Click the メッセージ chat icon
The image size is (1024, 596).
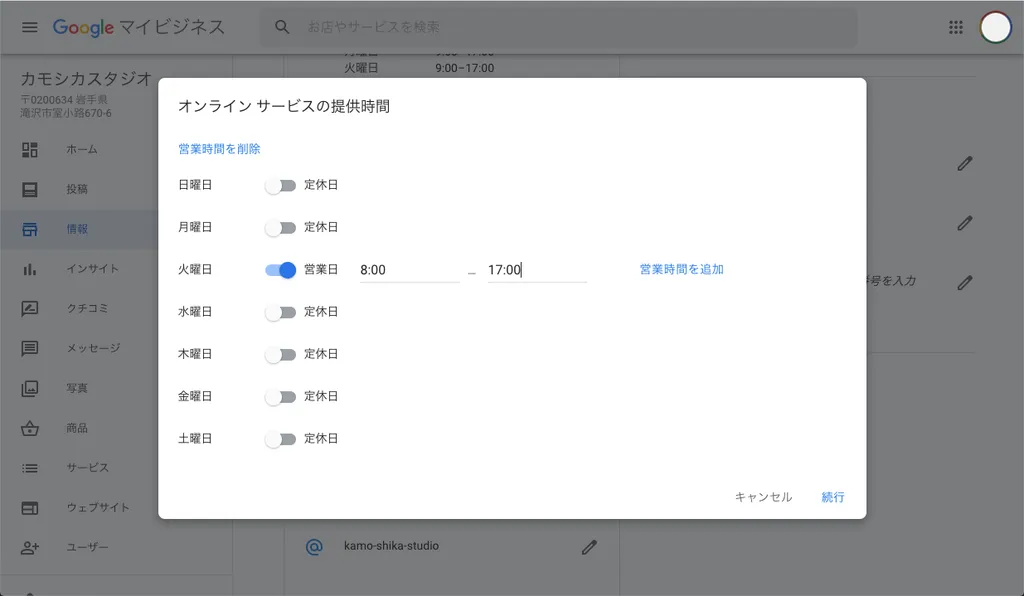click(29, 349)
